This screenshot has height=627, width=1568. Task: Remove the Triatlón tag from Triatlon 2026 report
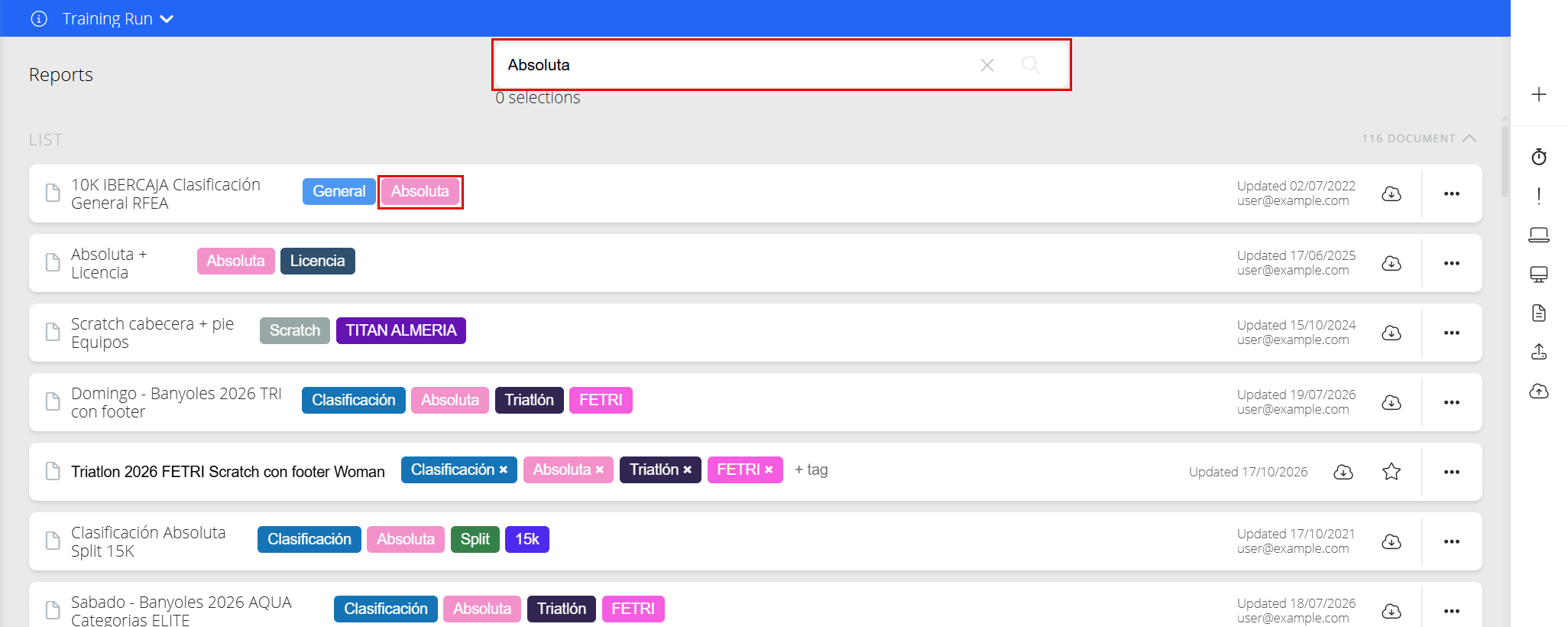tap(688, 469)
